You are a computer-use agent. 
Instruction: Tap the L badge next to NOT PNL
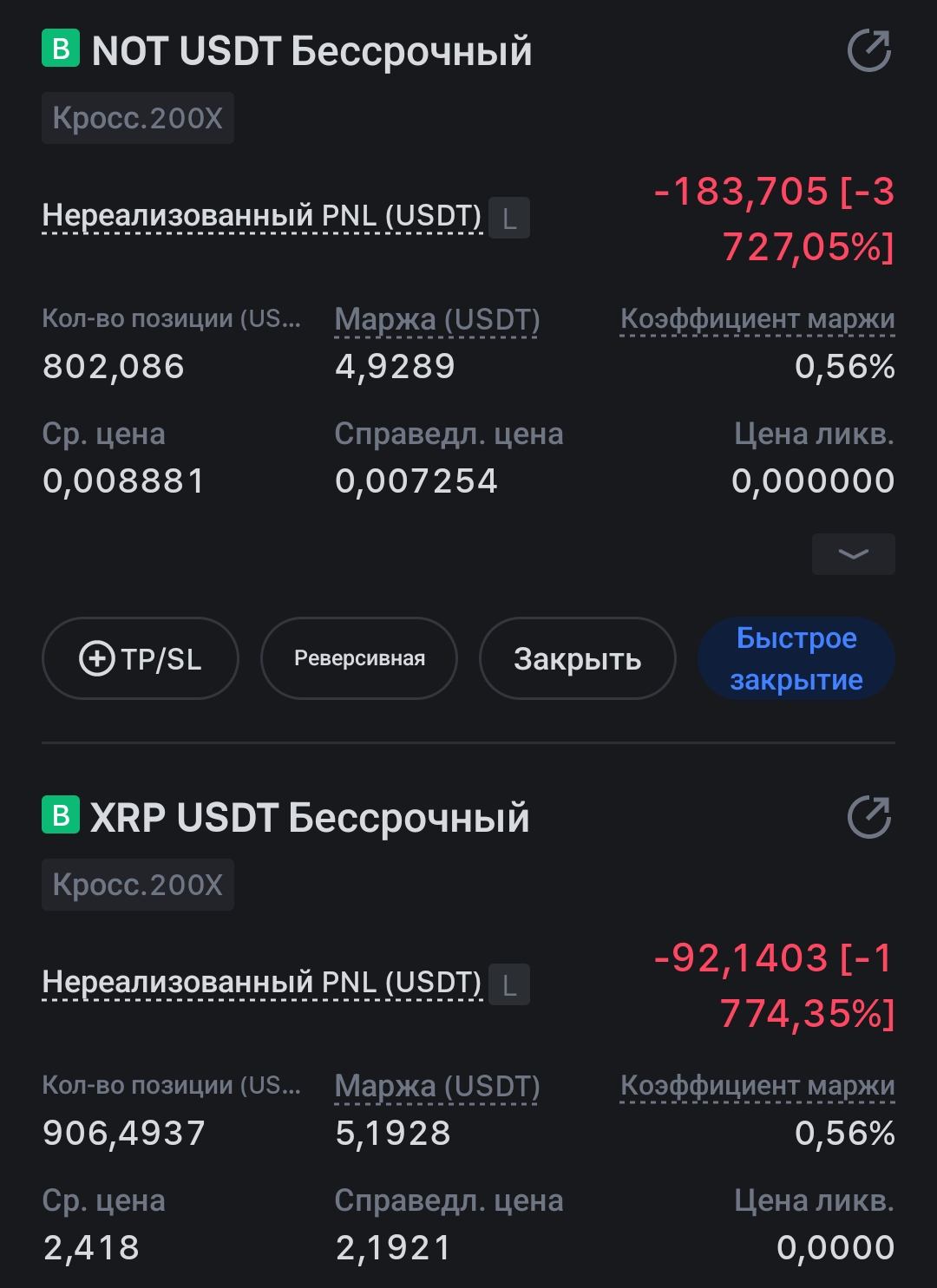point(509,218)
